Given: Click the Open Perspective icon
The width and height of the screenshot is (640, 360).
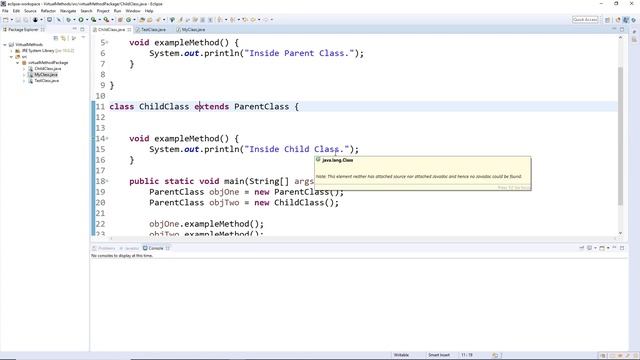Looking at the screenshot, I should 607,20.
